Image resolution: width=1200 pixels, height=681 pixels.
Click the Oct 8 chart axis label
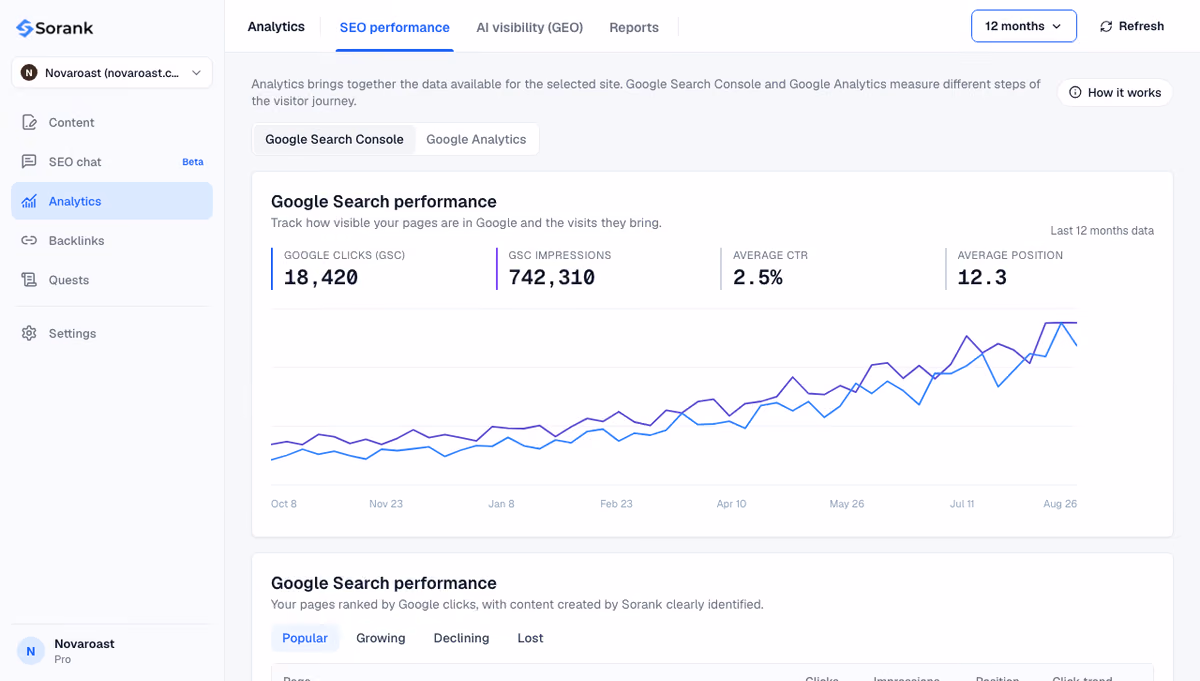[x=284, y=504]
